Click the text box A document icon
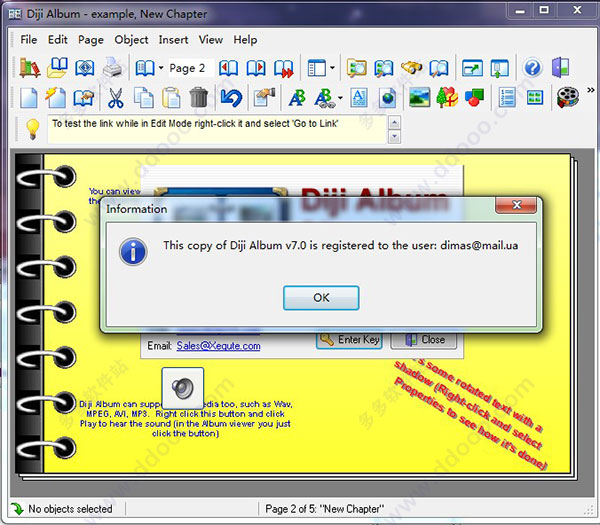This screenshot has width=600, height=525. pyautogui.click(x=359, y=98)
